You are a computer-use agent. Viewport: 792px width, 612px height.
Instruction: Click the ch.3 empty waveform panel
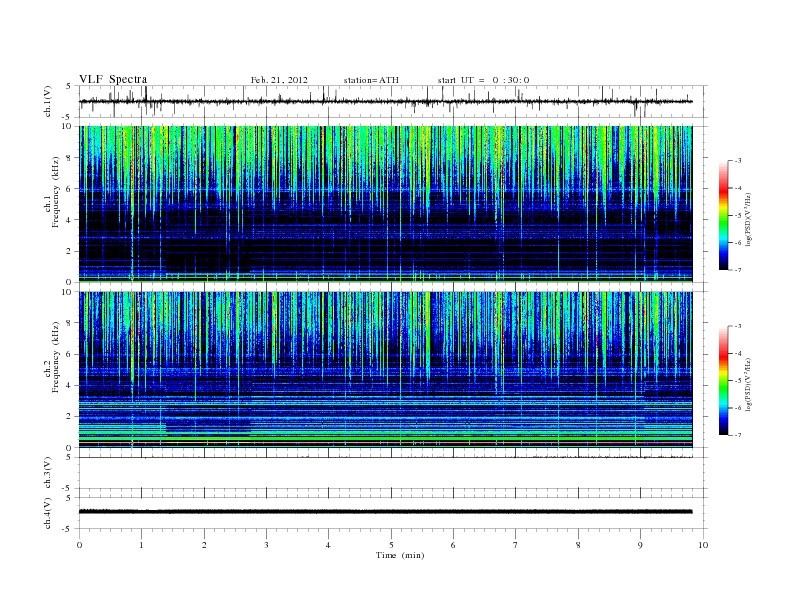coord(392,473)
